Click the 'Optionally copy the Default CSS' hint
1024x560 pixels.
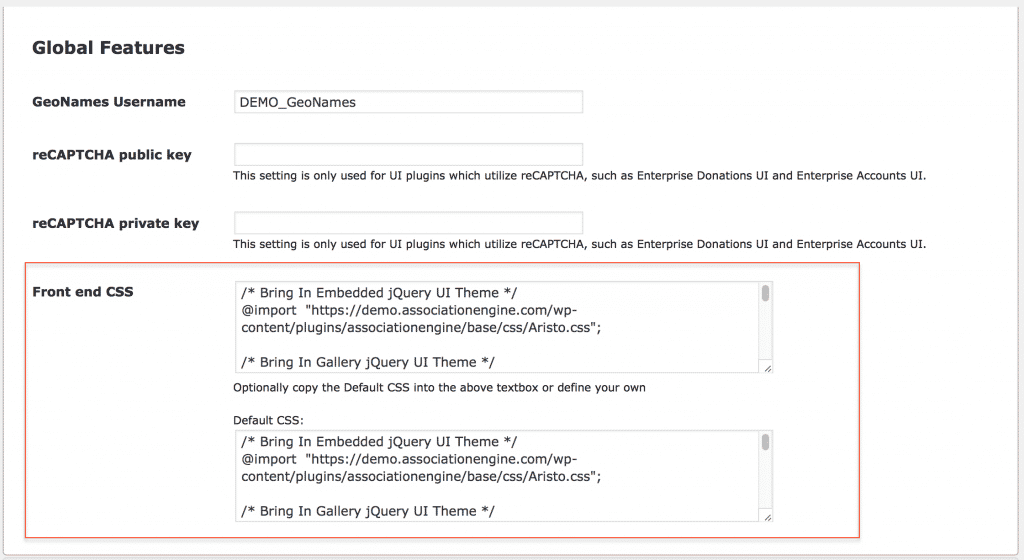(x=439, y=388)
